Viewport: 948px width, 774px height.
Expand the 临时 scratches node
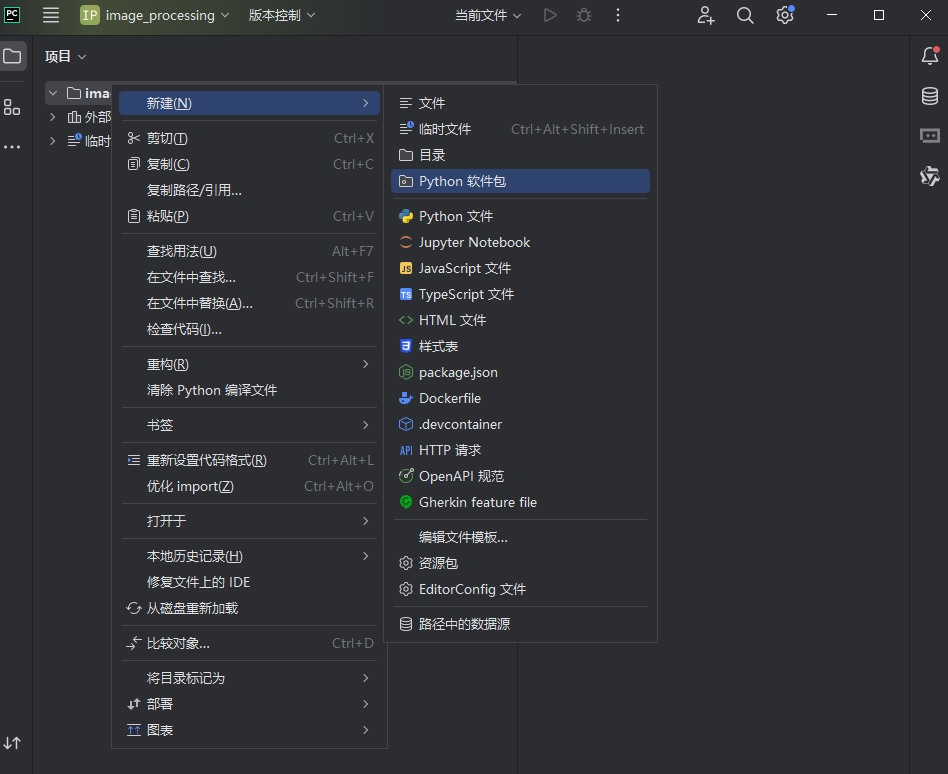point(53,141)
